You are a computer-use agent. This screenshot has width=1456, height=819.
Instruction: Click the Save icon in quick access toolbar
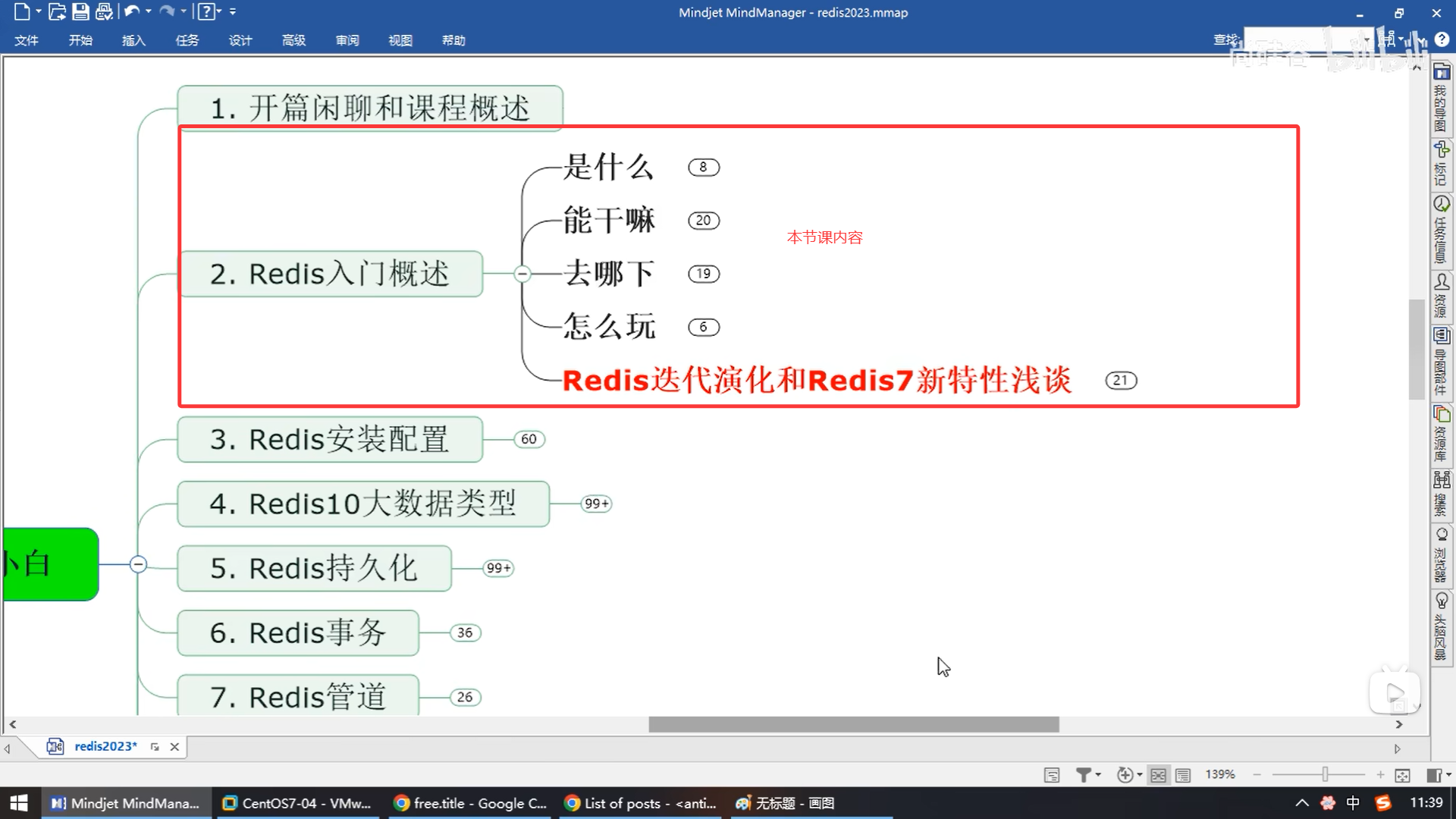coord(80,11)
